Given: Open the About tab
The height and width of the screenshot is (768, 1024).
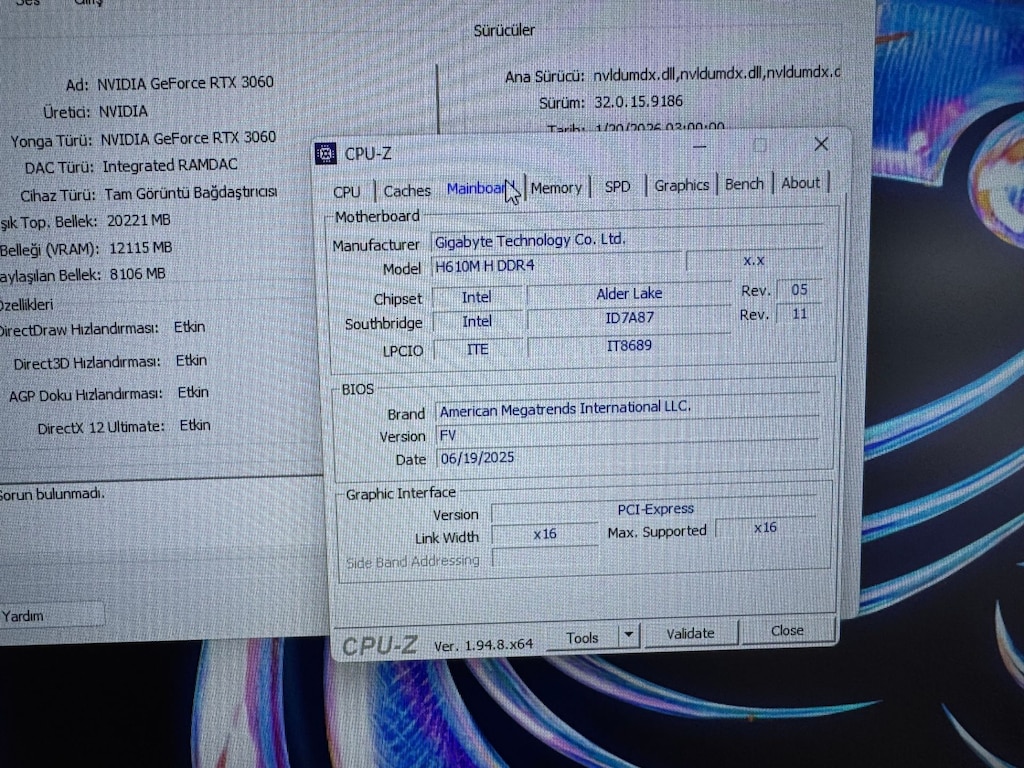Looking at the screenshot, I should [801, 183].
